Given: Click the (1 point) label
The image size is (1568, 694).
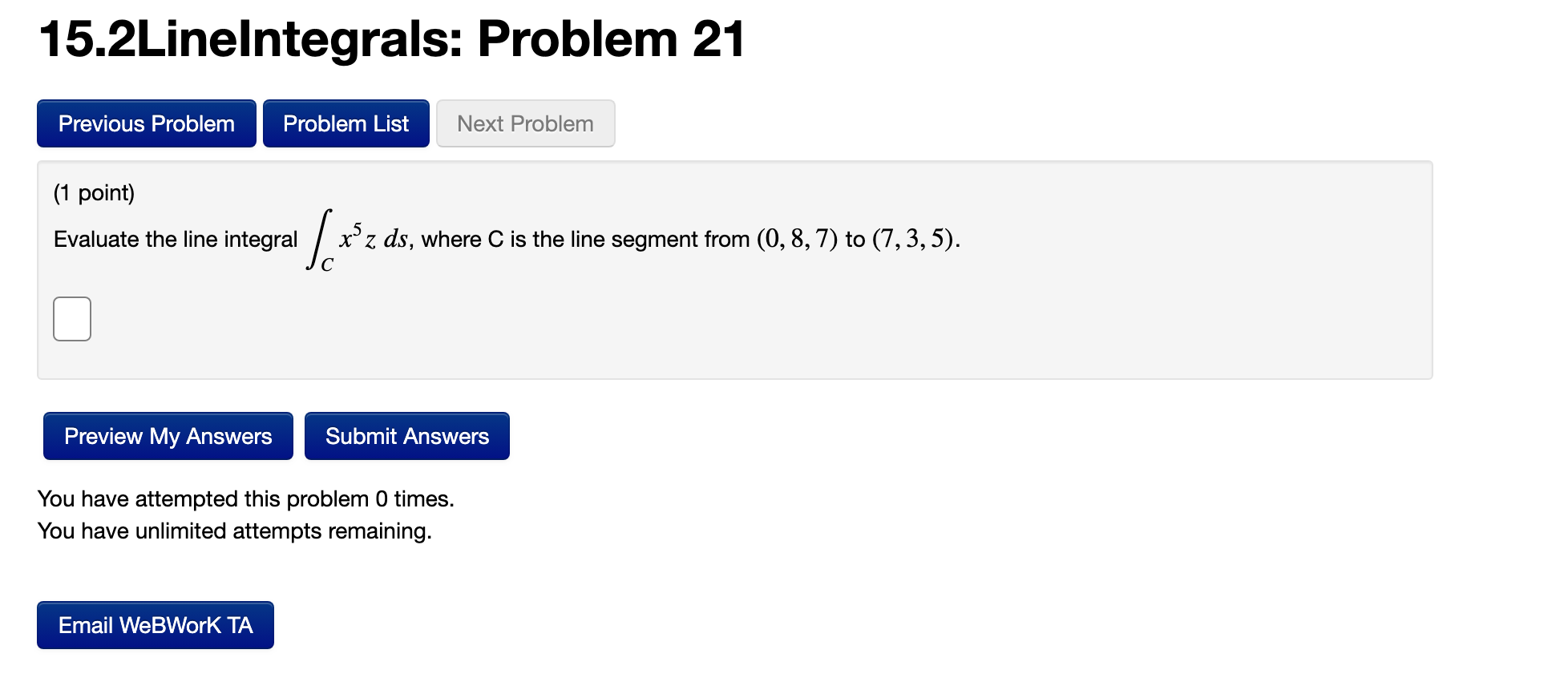Looking at the screenshot, I should coord(91,192).
